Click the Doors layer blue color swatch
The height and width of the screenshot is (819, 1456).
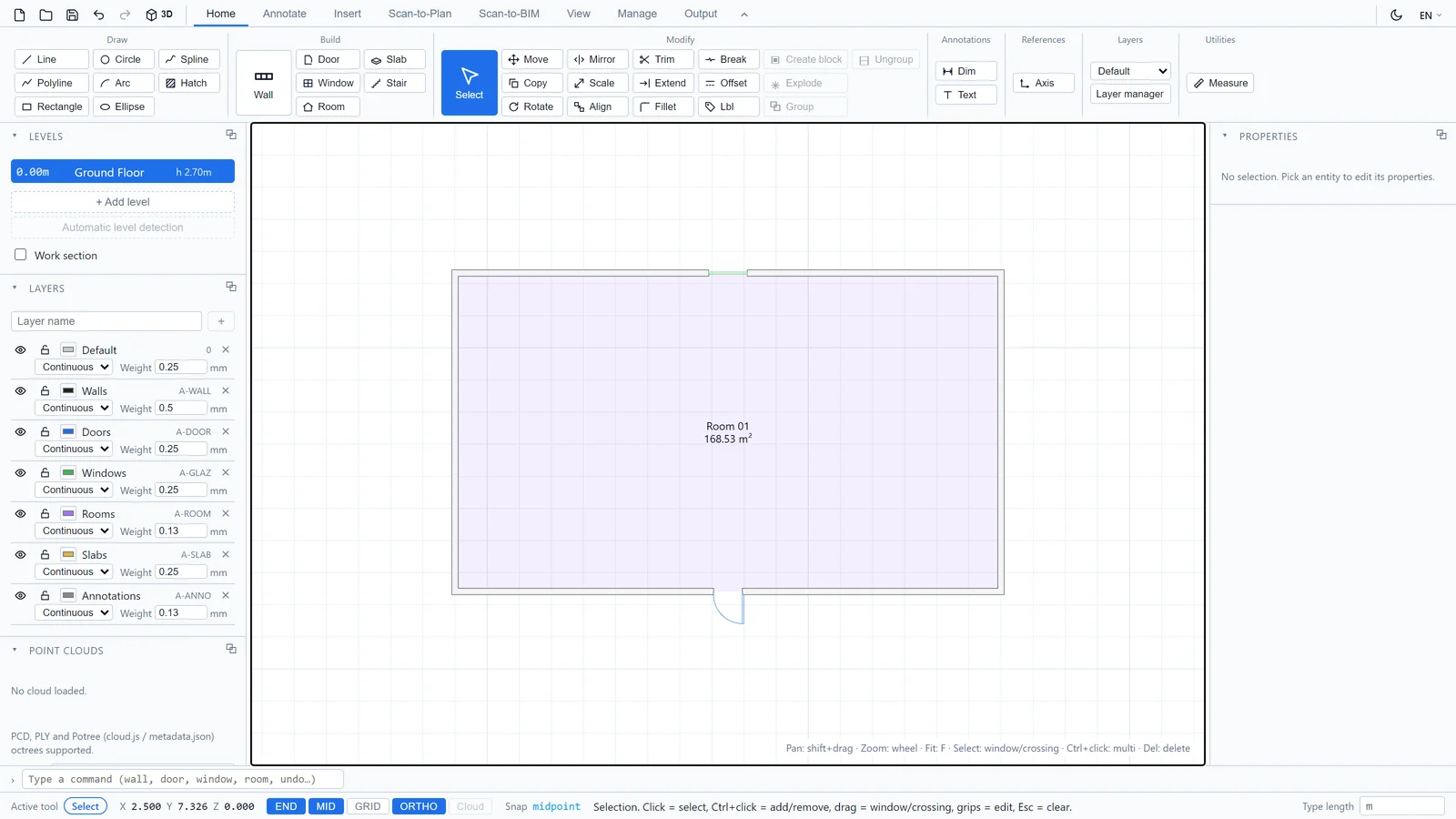click(68, 431)
